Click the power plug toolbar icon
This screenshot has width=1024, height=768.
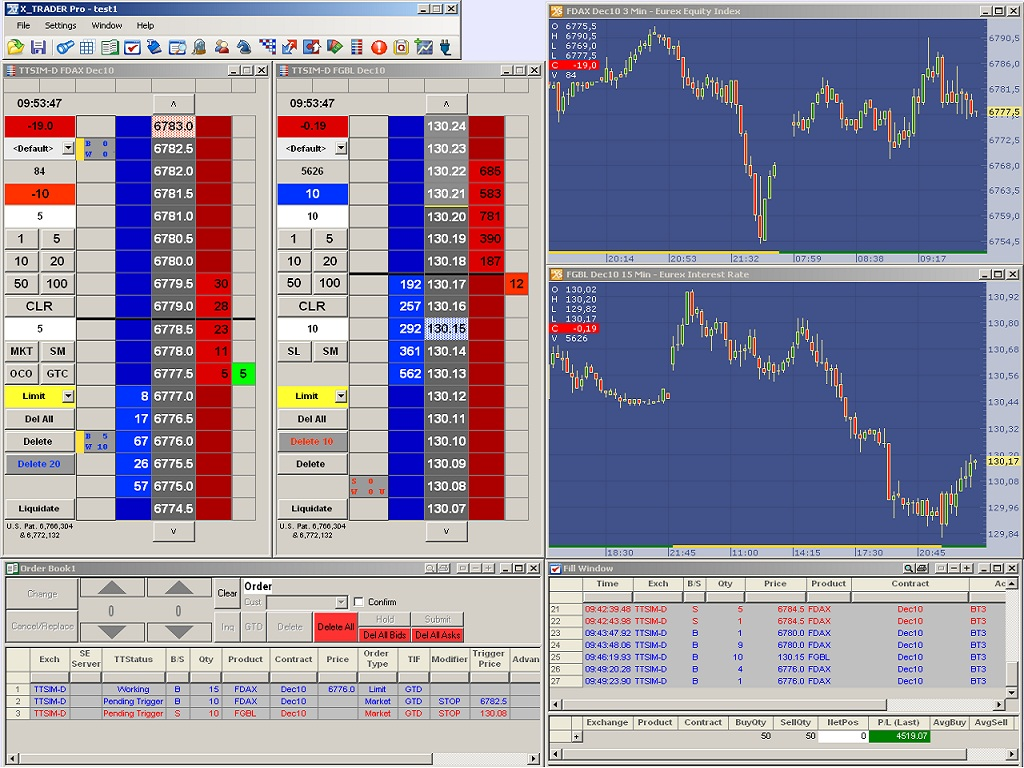pyautogui.click(x=446, y=47)
